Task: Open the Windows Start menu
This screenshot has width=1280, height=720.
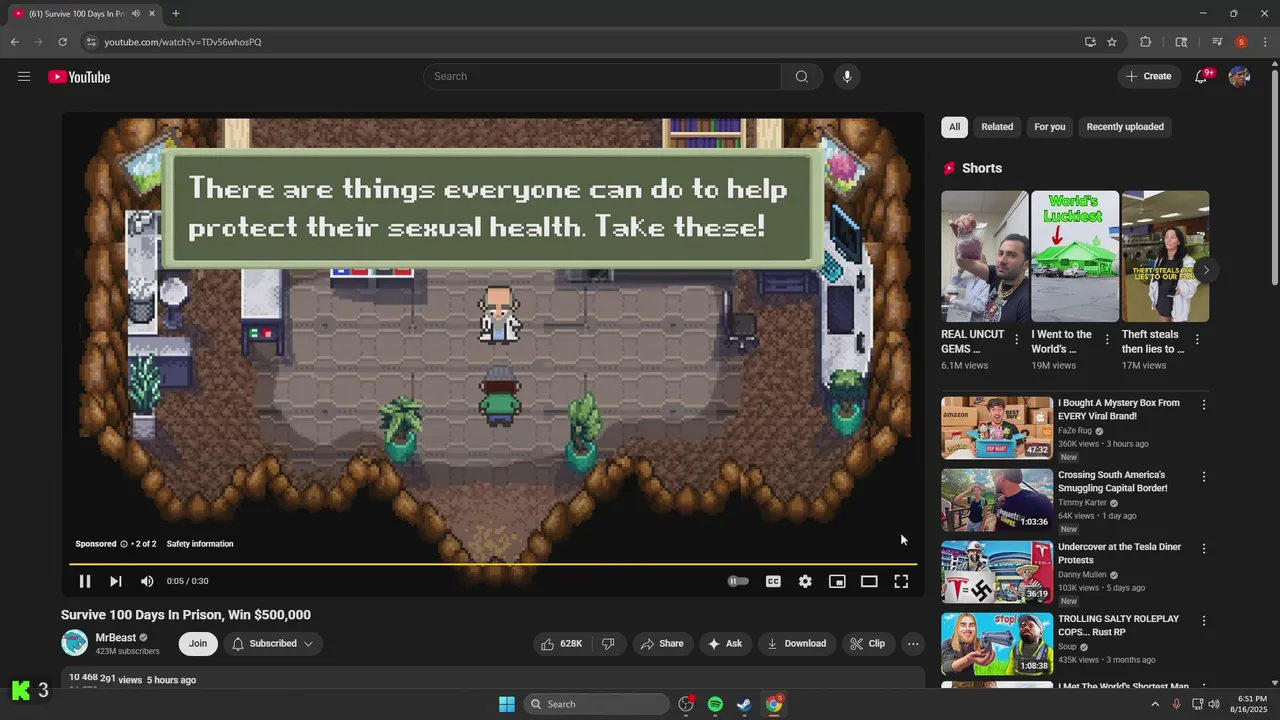Action: (507, 704)
